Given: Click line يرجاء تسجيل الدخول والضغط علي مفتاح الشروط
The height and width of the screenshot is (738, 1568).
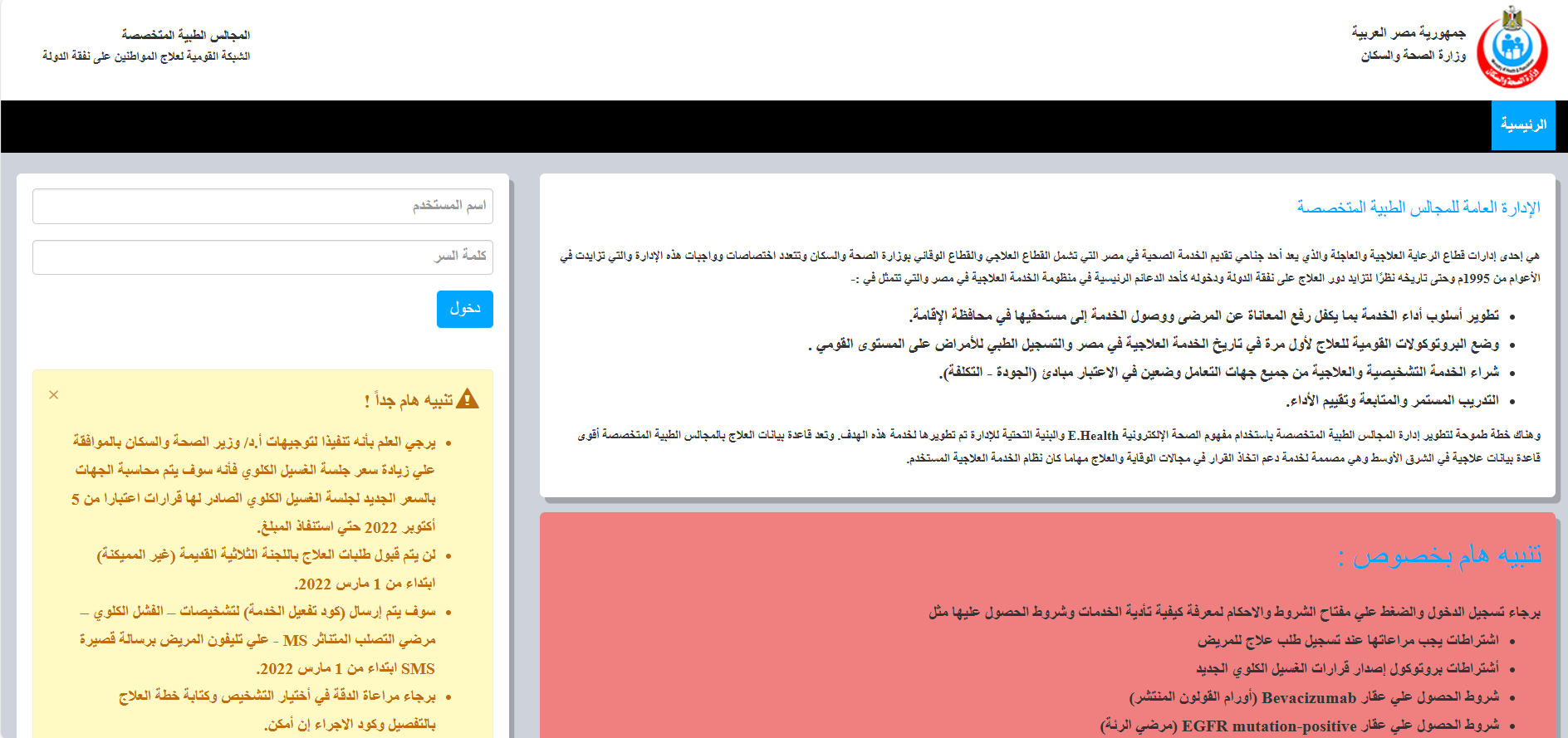Looking at the screenshot, I should [x=1234, y=613].
